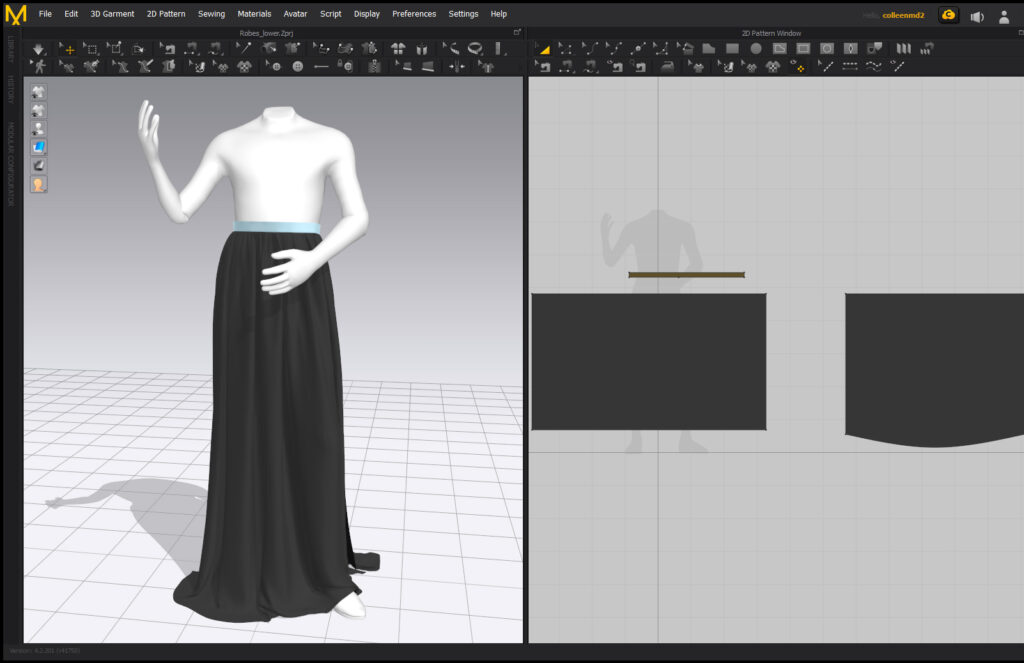Click the speaker audio icon top right
The image size is (1024, 663).
tap(977, 16)
